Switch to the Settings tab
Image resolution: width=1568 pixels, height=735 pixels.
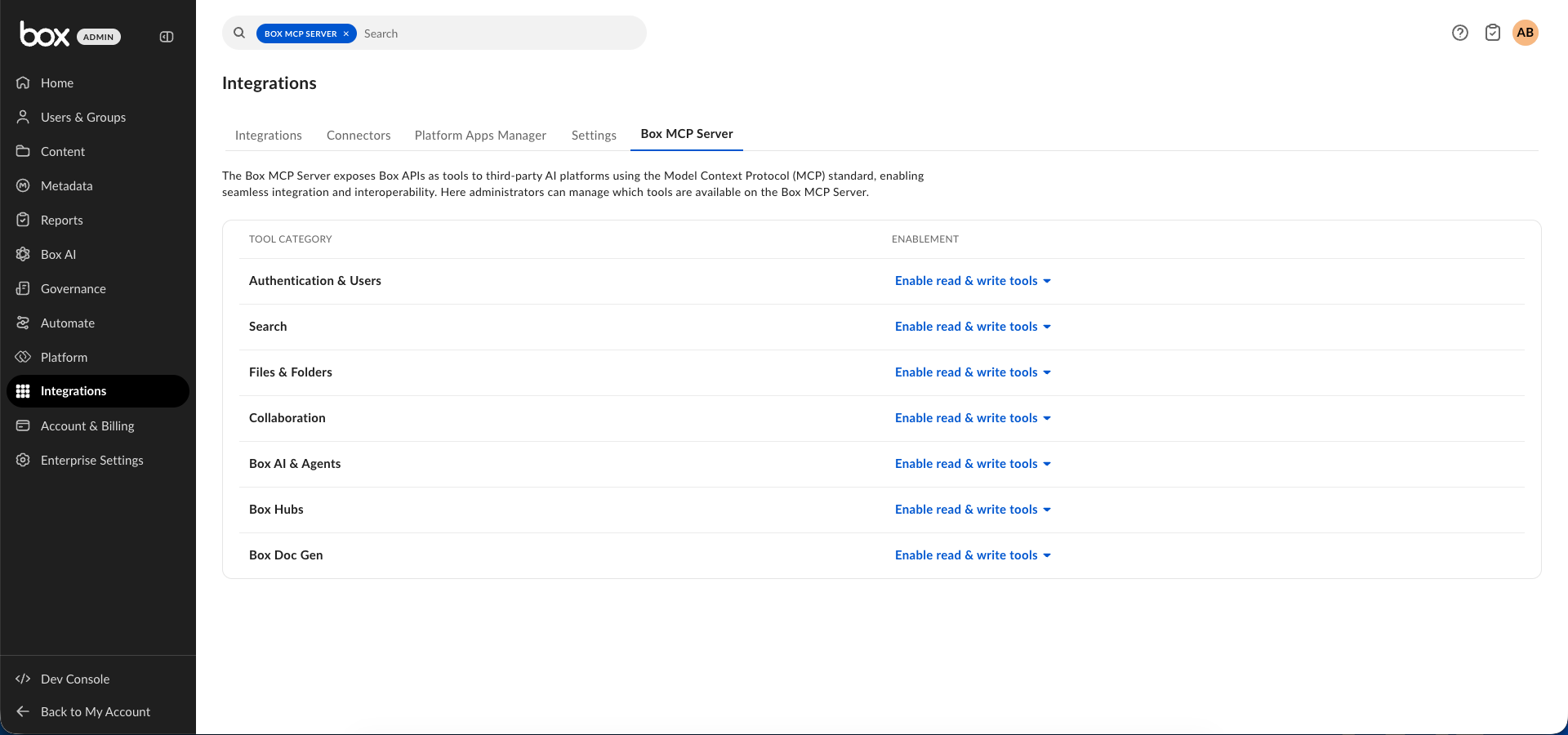(x=594, y=136)
